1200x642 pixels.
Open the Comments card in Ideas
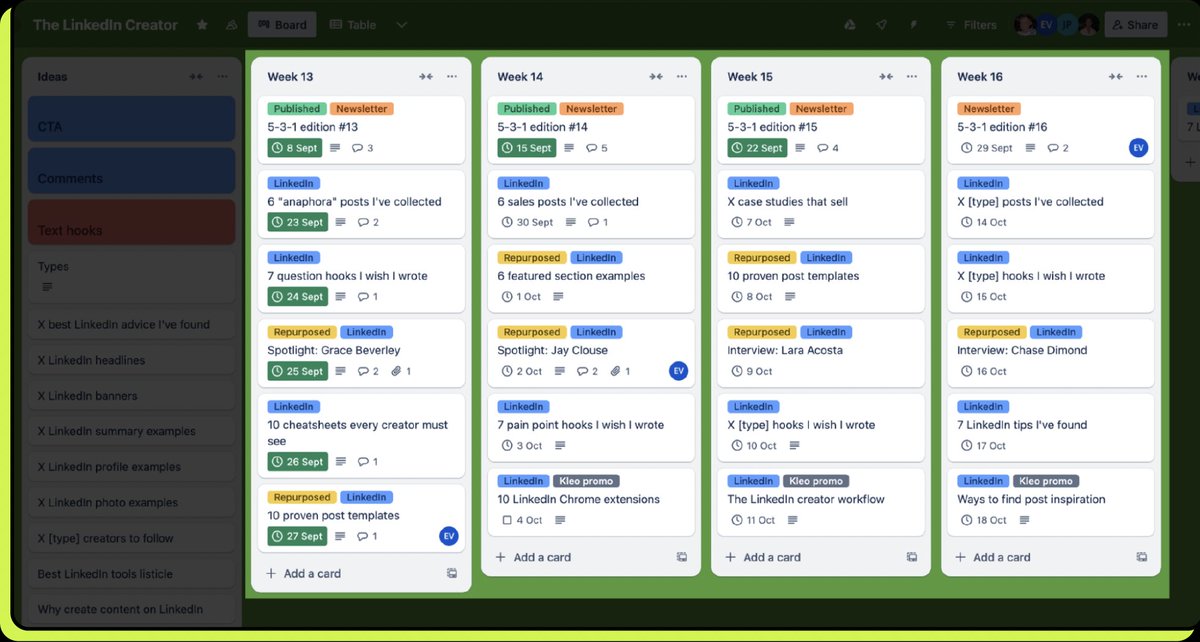132,170
